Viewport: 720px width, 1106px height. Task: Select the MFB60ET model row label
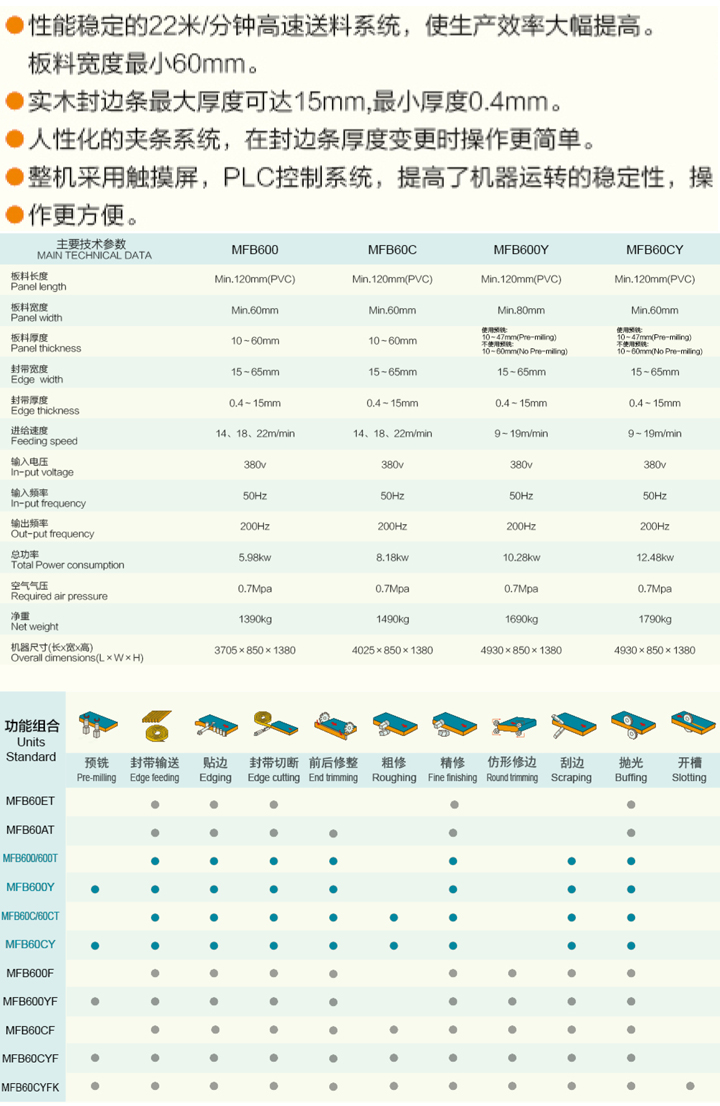[30, 801]
